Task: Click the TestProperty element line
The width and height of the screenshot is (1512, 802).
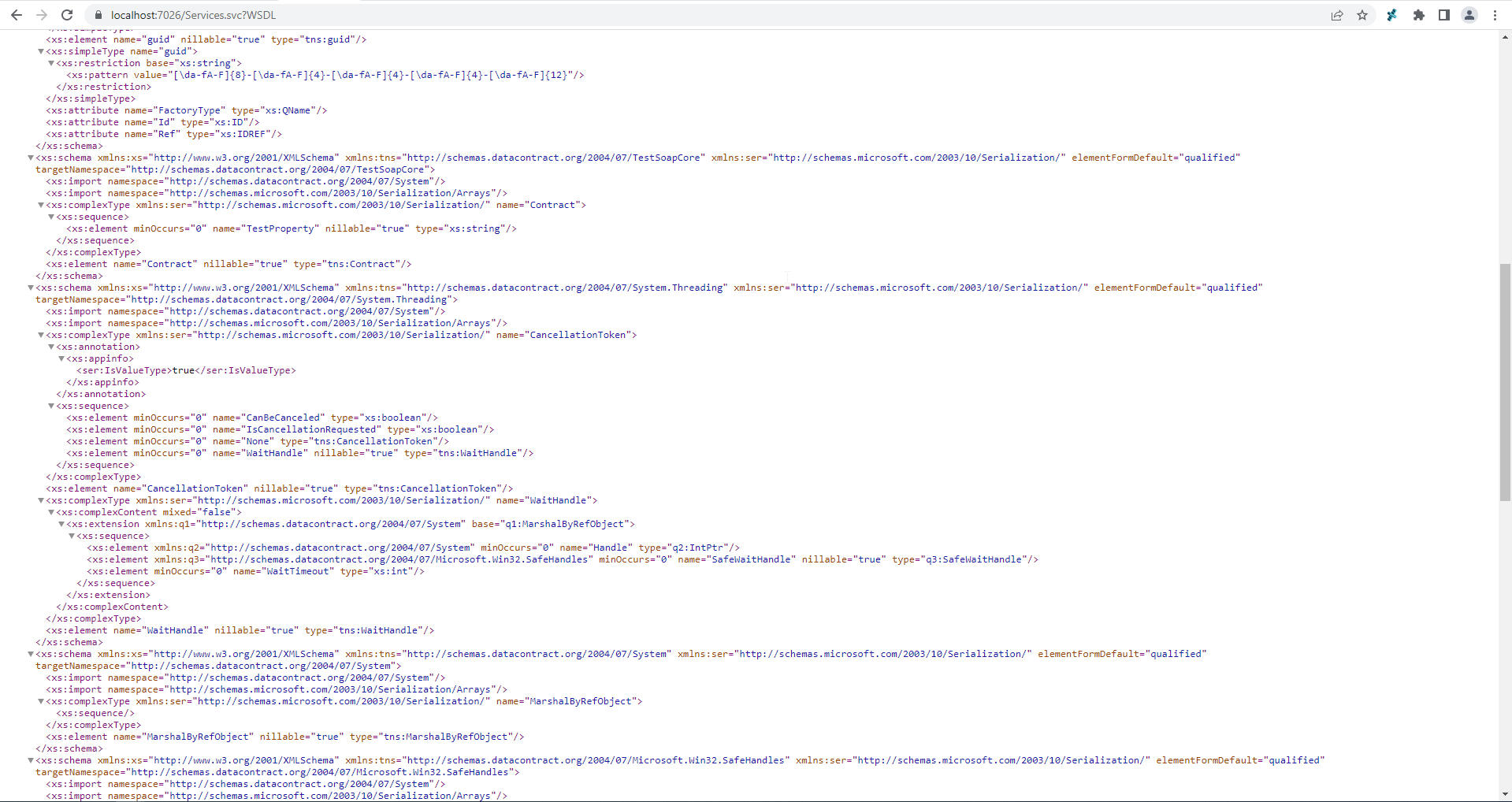Action: tap(292, 229)
